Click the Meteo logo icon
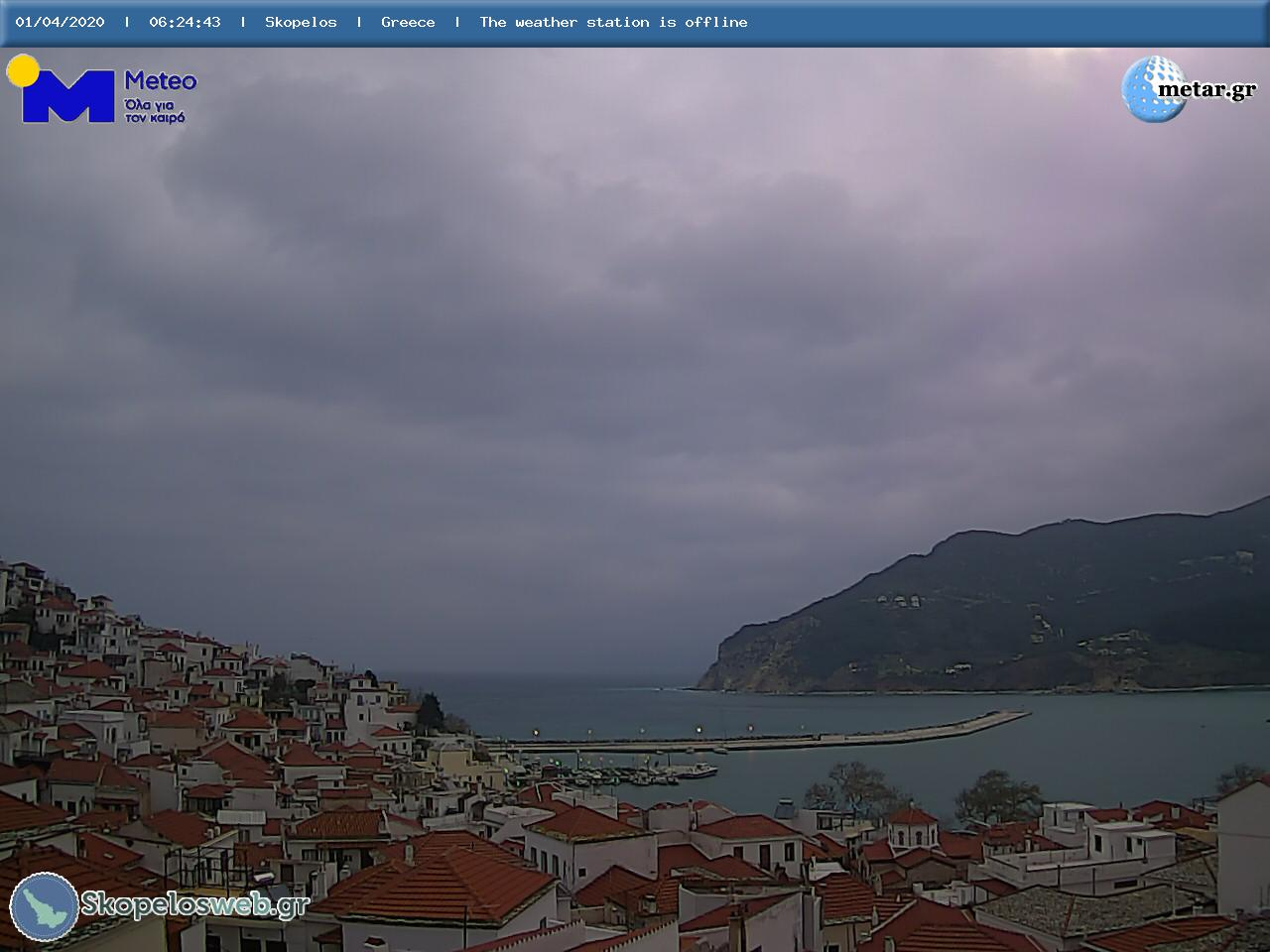The width and height of the screenshot is (1270, 952). tap(62, 89)
